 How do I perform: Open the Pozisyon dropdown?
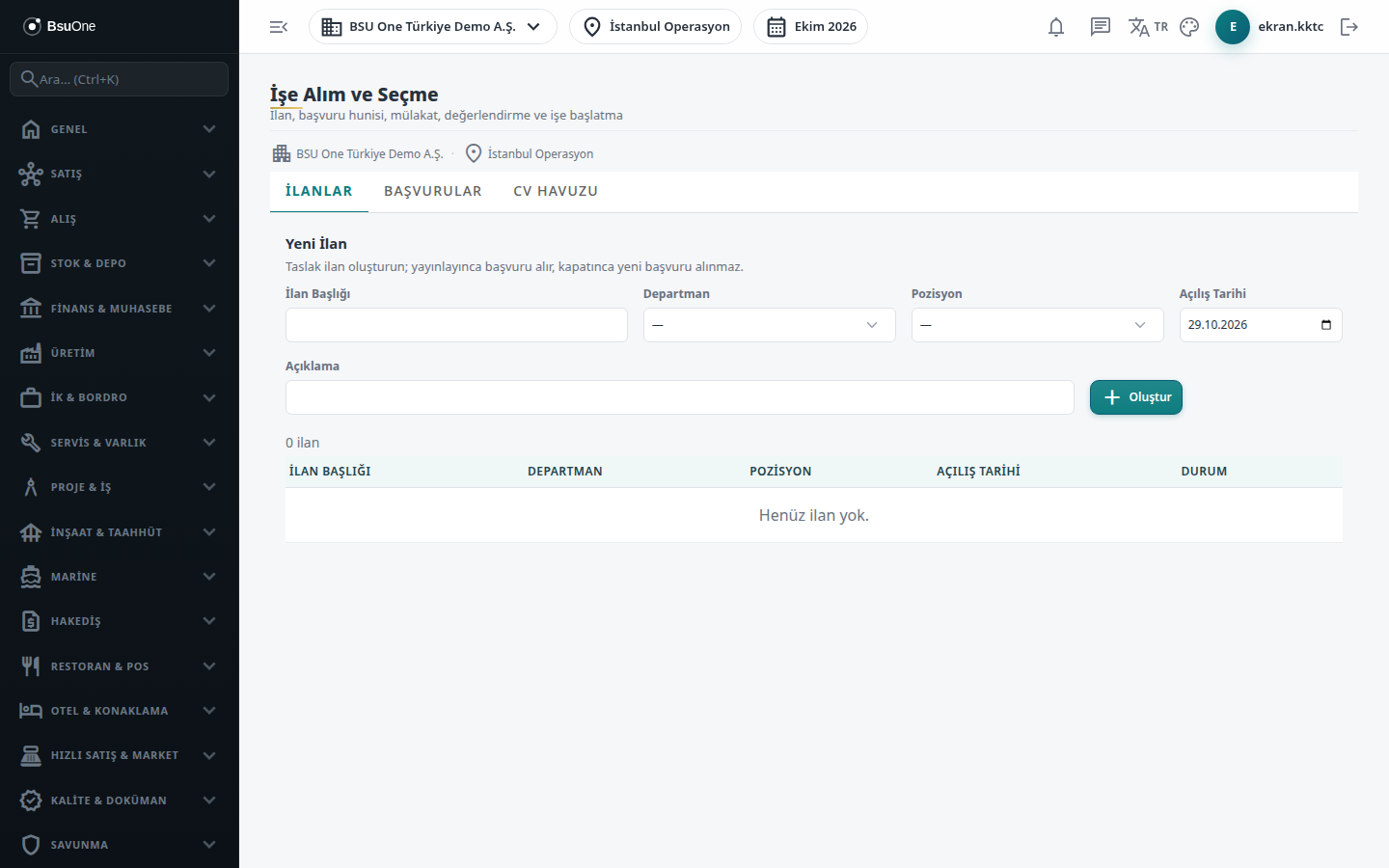coord(1037,325)
